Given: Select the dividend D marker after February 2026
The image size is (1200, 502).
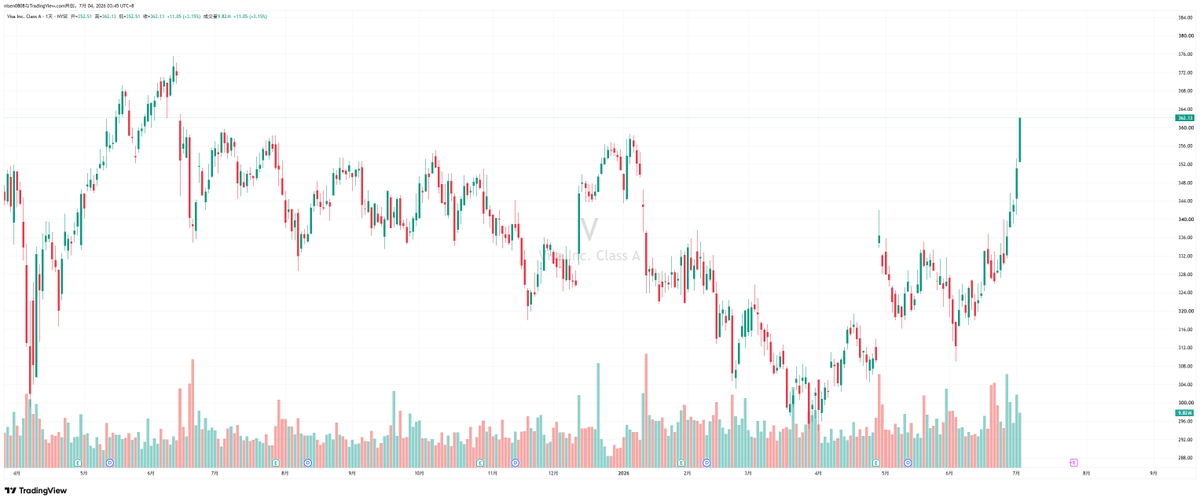Looking at the screenshot, I should click(707, 463).
